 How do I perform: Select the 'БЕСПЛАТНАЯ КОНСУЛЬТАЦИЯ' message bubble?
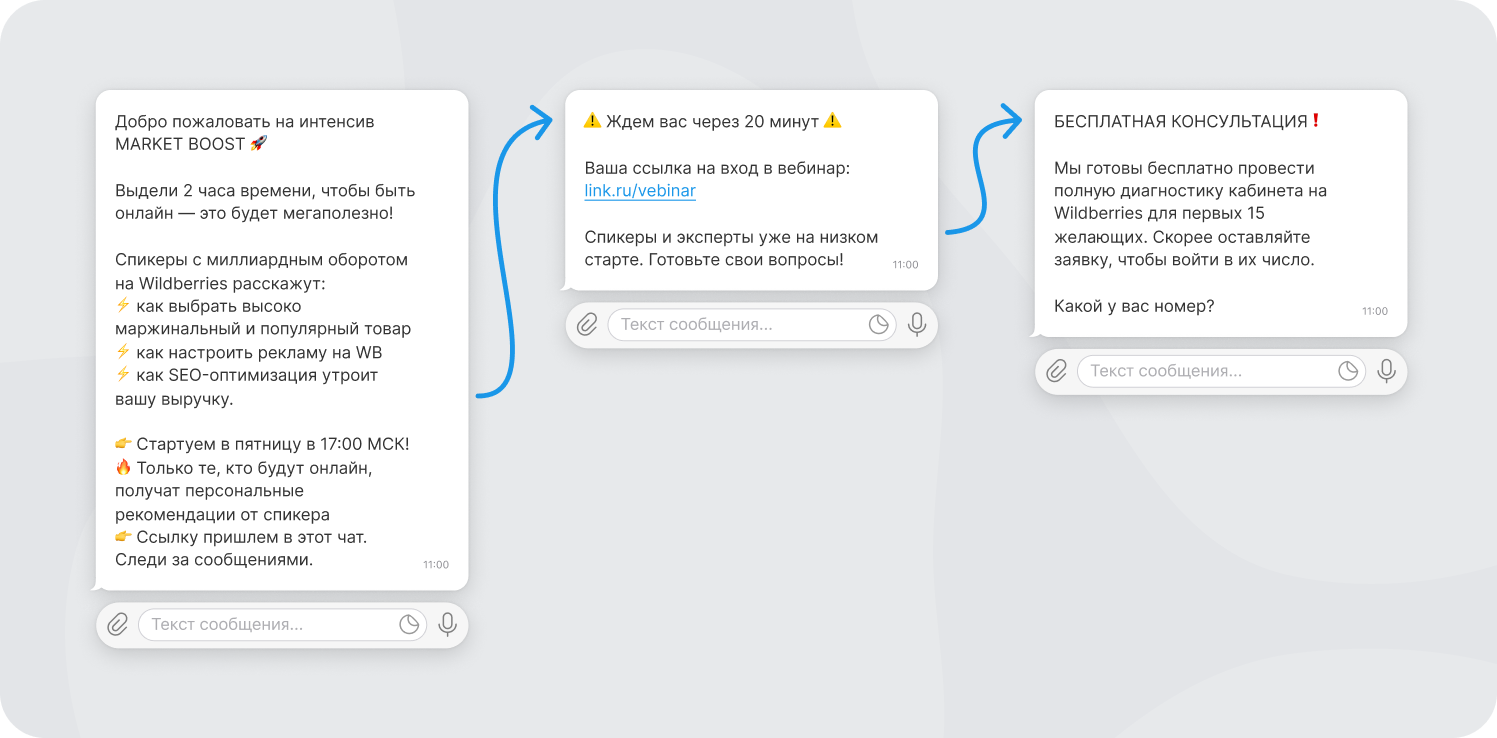tap(1221, 213)
